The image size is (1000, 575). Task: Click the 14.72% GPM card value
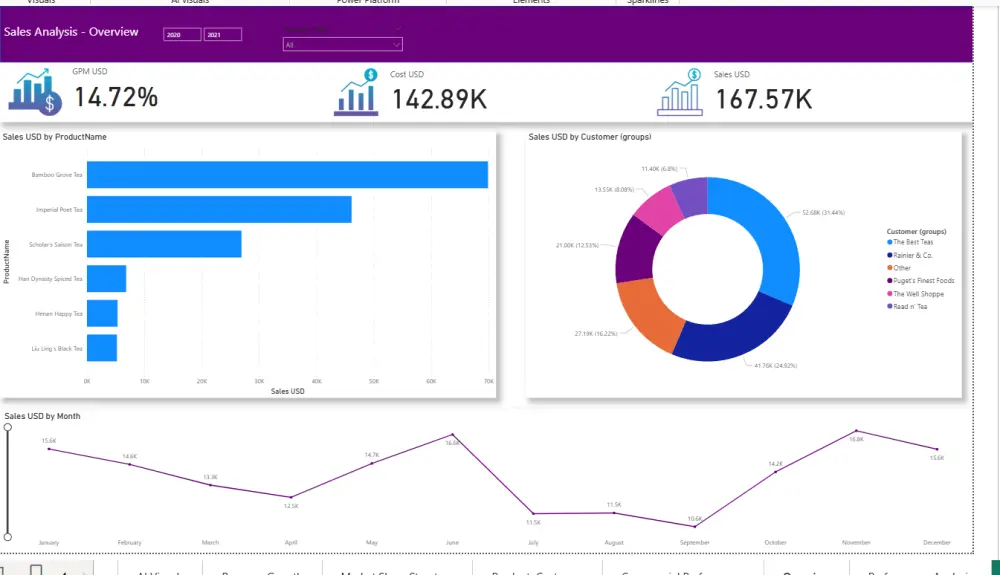coord(116,98)
